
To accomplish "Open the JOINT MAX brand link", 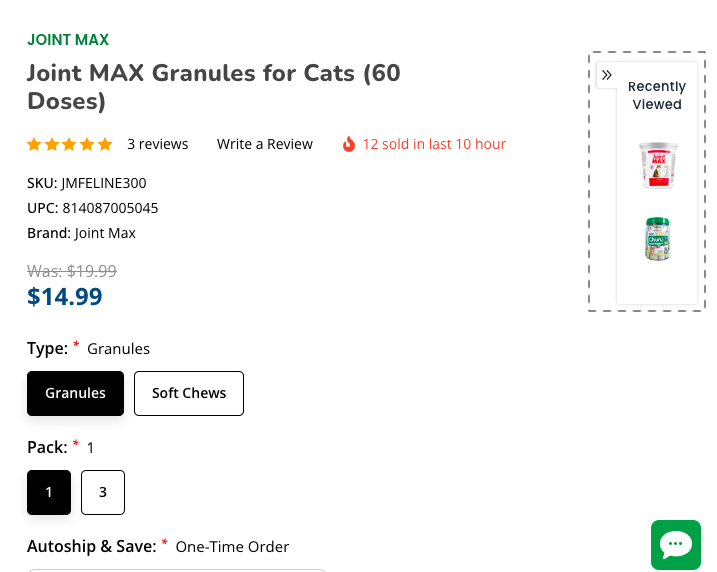I will tap(68, 40).
